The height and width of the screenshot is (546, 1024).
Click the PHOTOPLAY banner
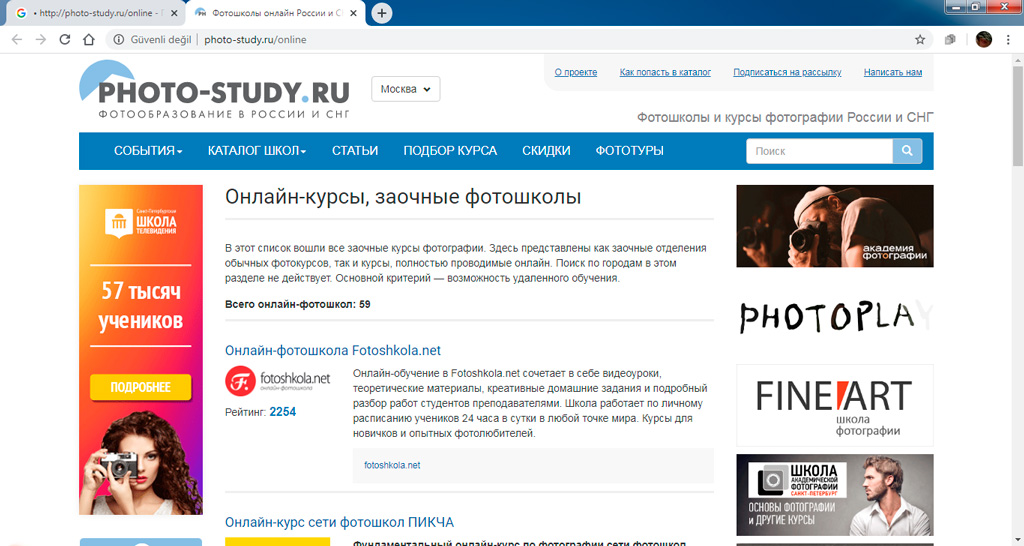[x=835, y=316]
